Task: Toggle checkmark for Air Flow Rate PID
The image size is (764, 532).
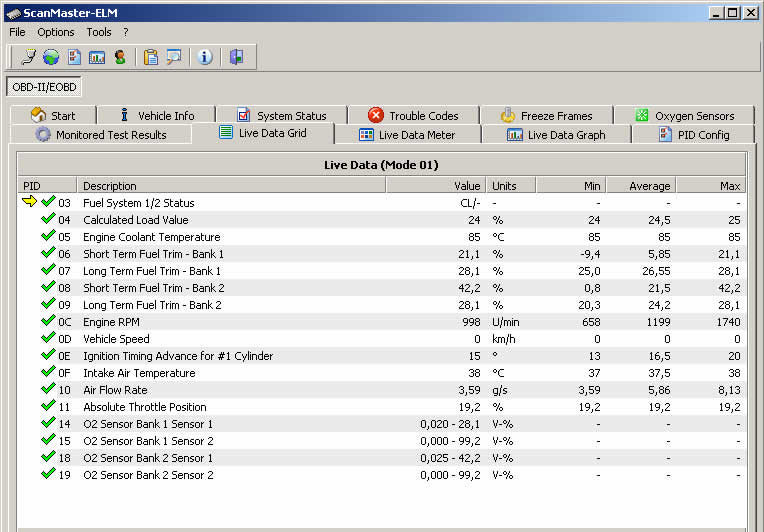Action: pos(48,390)
